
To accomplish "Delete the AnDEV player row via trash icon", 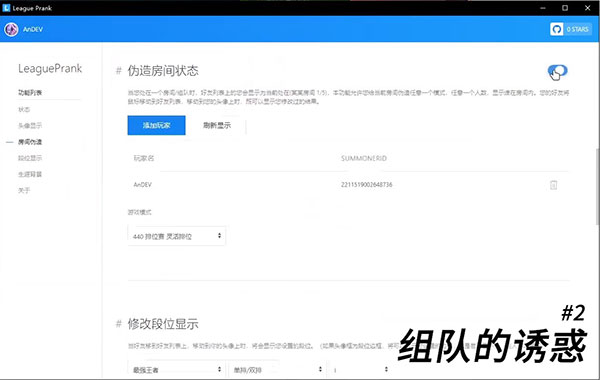I will click(x=553, y=185).
